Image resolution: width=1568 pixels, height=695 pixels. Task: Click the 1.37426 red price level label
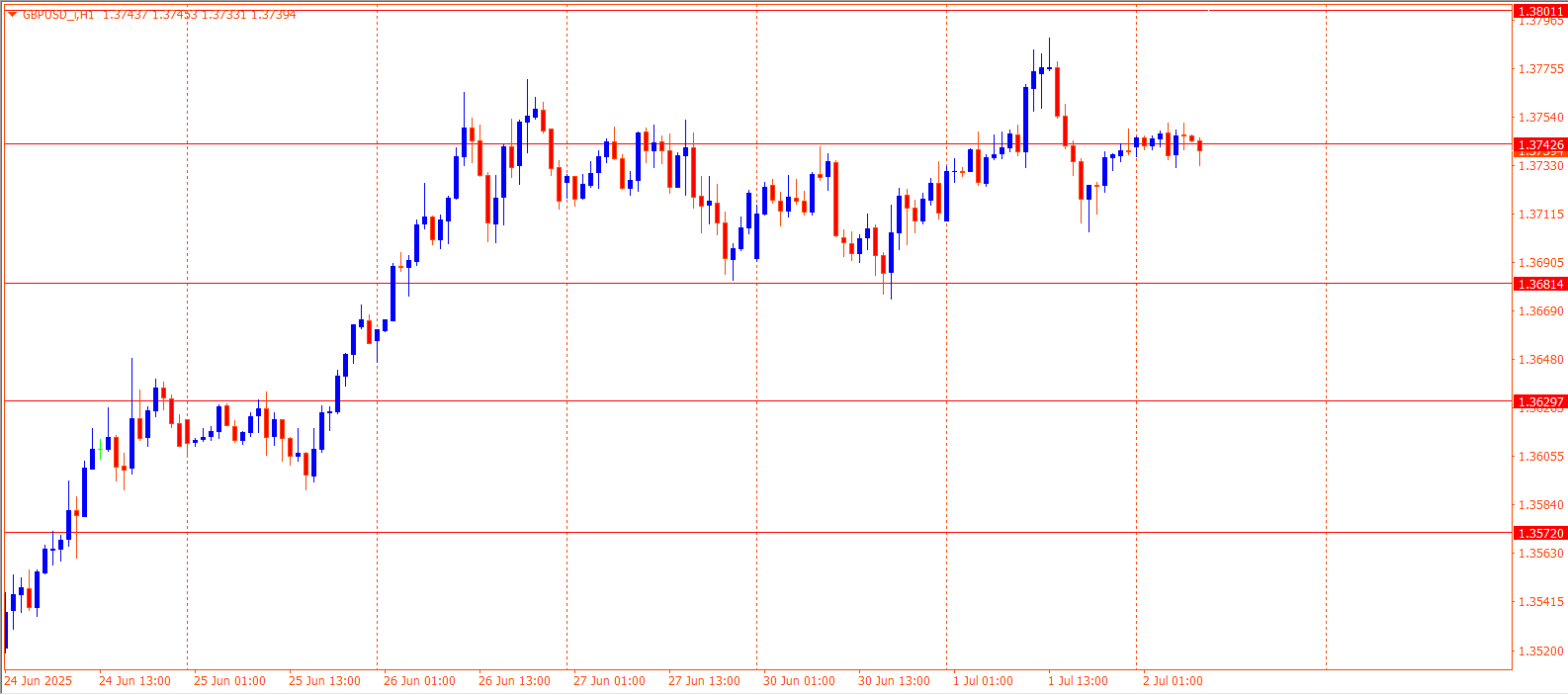tap(1540, 145)
